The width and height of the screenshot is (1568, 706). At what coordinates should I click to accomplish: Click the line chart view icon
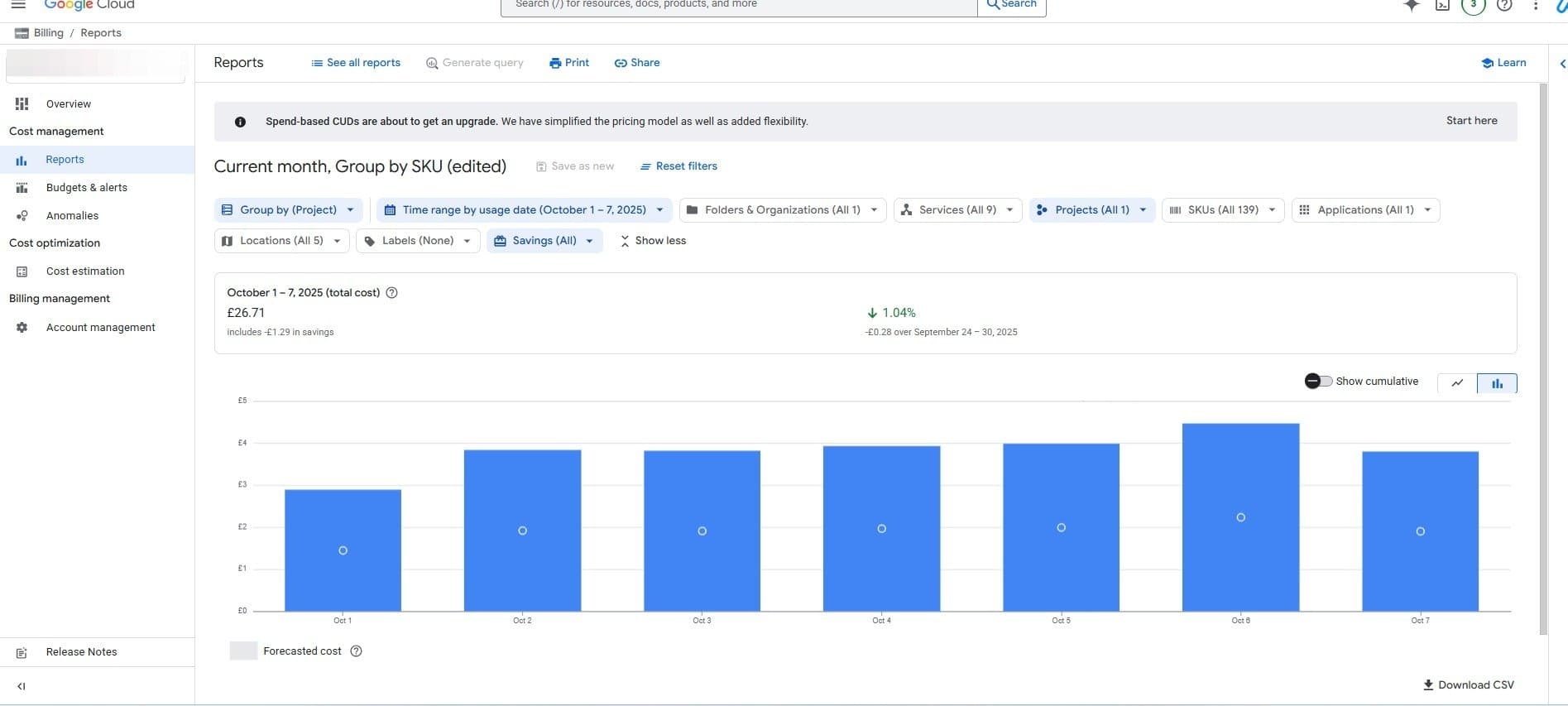coord(1457,383)
